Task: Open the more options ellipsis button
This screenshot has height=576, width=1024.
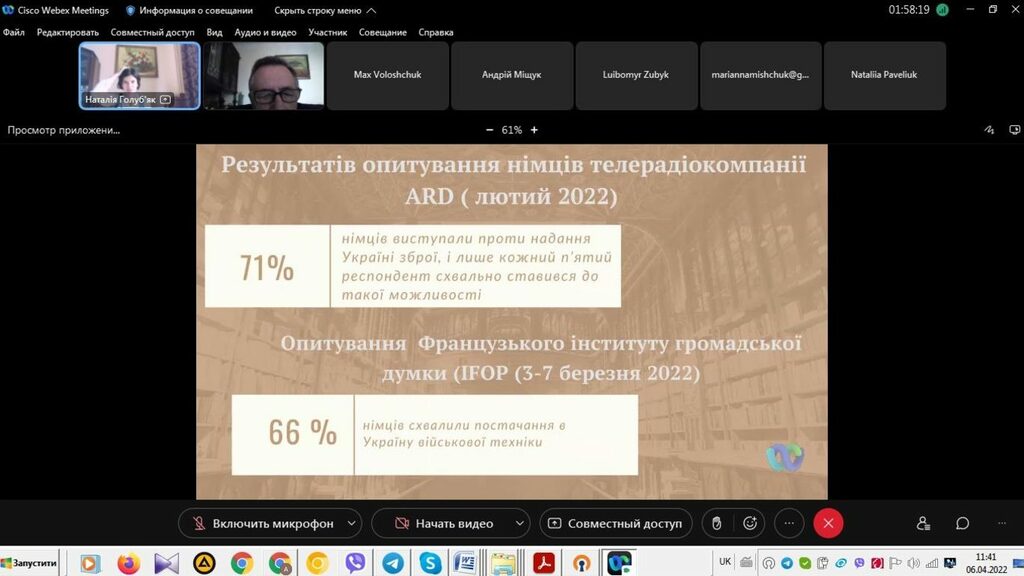Action: (x=789, y=523)
